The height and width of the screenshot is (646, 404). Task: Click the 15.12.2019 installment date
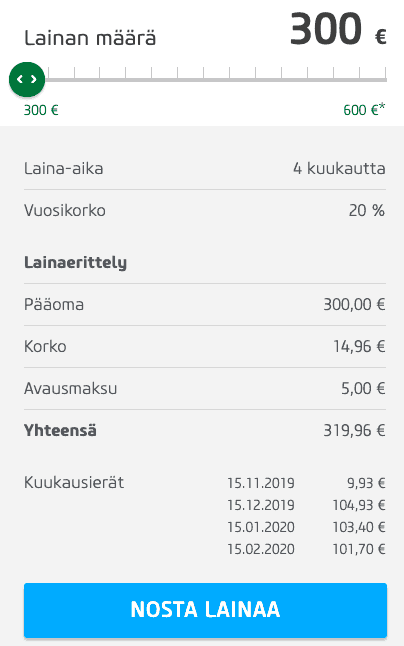pyautogui.click(x=261, y=505)
